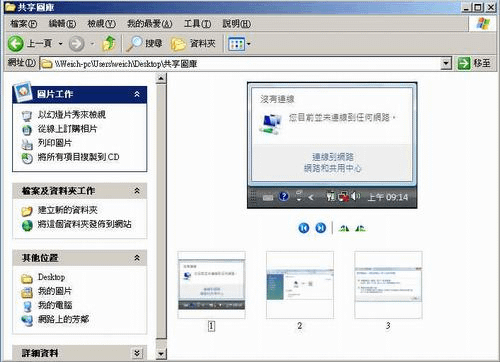Click the 移至 Go button

474,63
